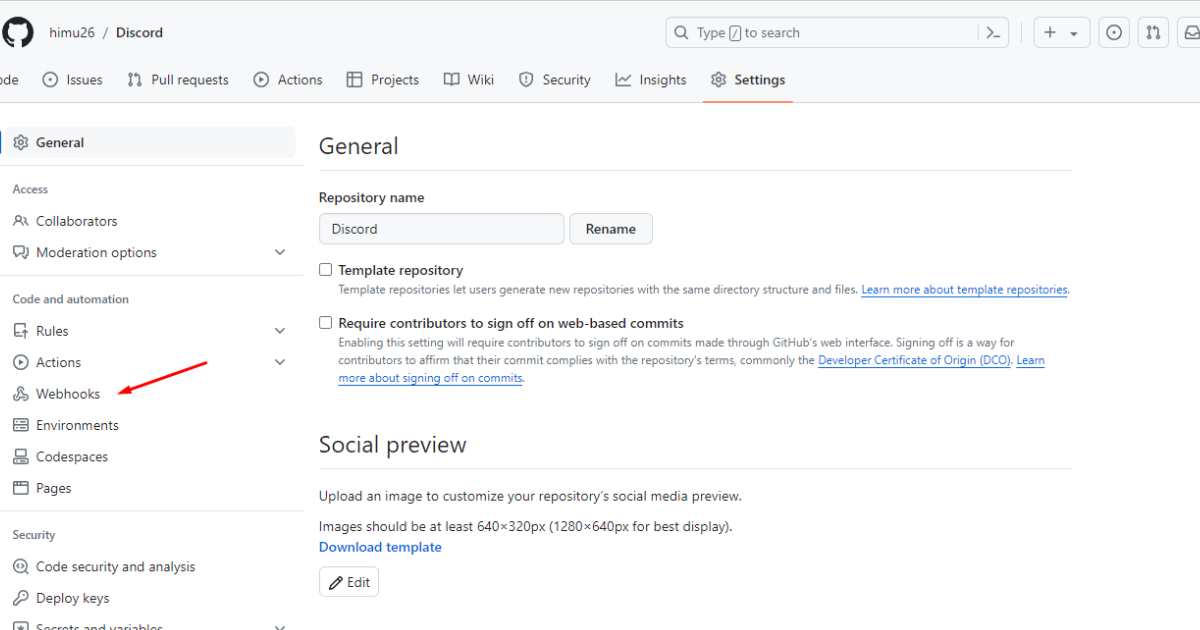Expand sidebar Actions section chevron
Screen dimensions: 1200x630
pyautogui.click(x=280, y=362)
